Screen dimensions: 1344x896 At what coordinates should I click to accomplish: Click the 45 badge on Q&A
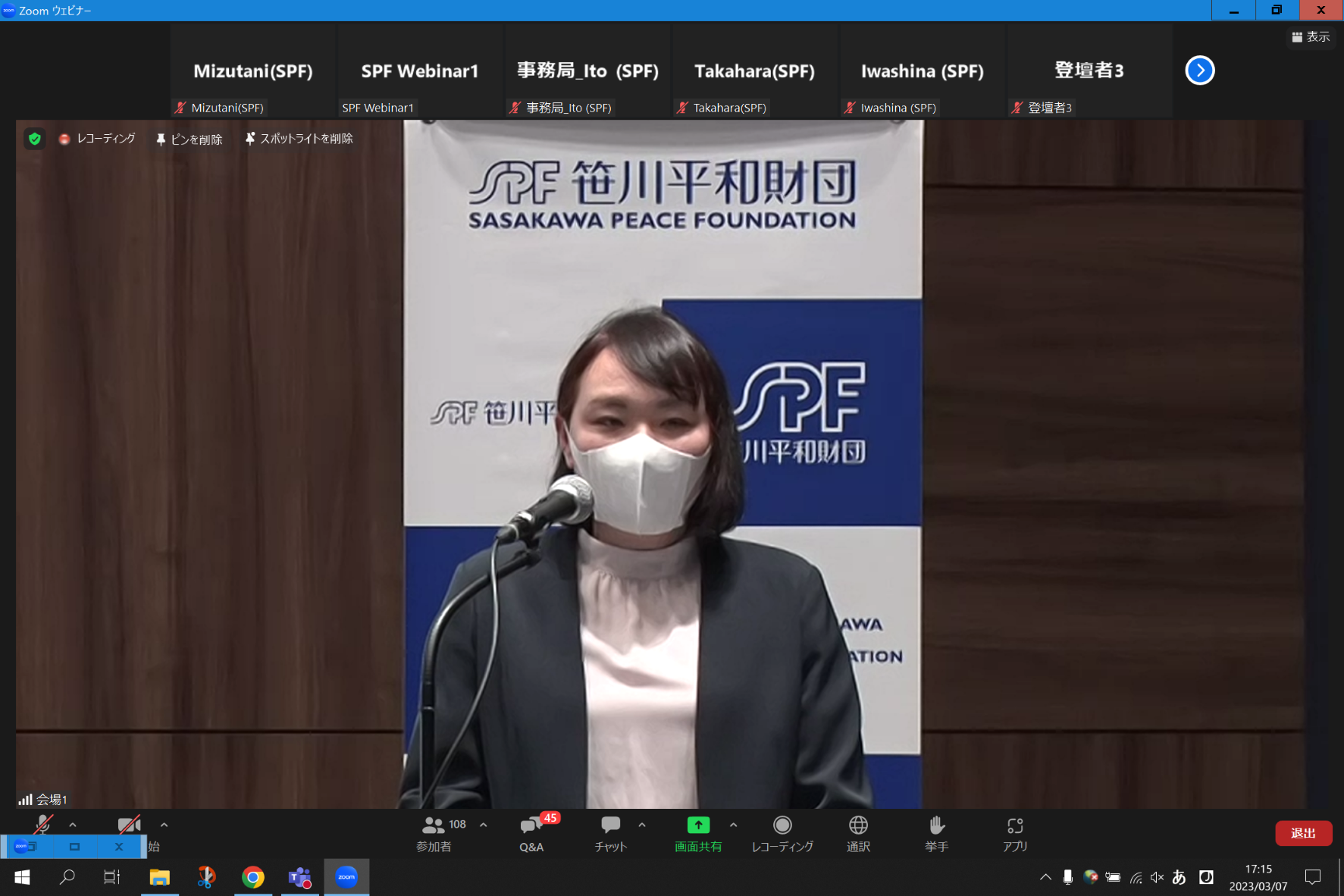click(550, 818)
